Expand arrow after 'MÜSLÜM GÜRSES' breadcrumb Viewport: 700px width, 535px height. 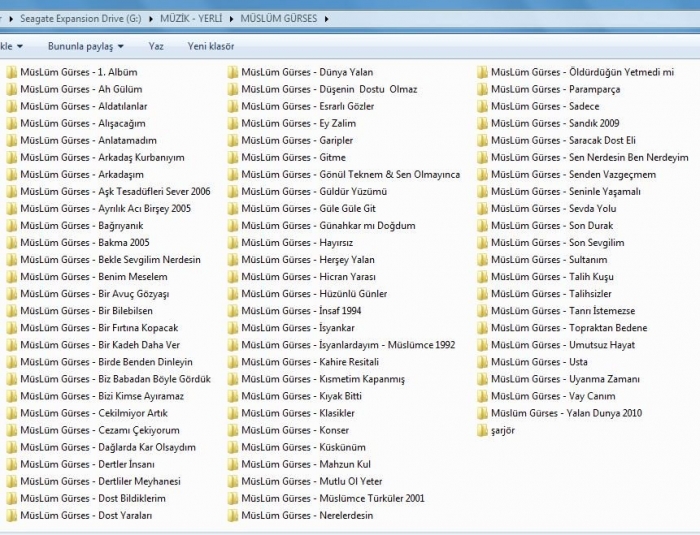pos(327,19)
